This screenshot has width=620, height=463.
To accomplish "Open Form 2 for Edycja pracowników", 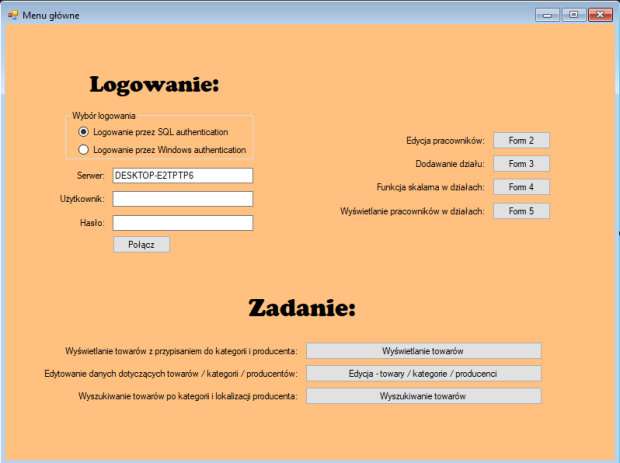I will pos(521,140).
